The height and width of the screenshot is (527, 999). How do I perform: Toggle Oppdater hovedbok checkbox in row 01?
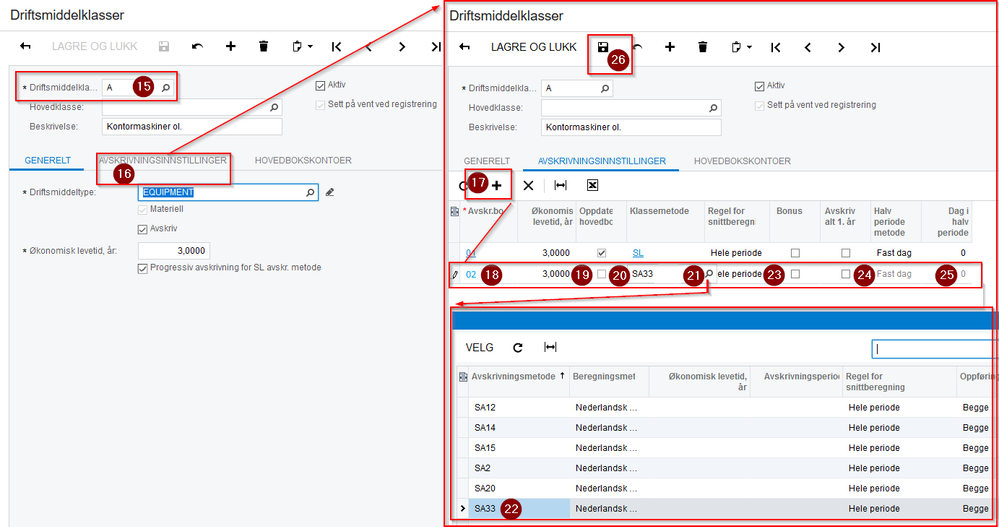(601, 253)
